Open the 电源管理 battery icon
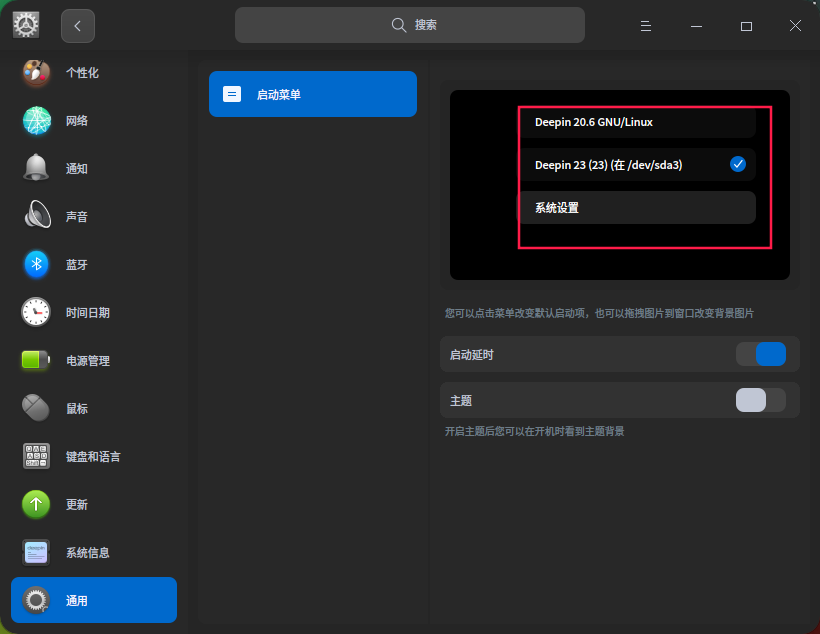 (36, 360)
